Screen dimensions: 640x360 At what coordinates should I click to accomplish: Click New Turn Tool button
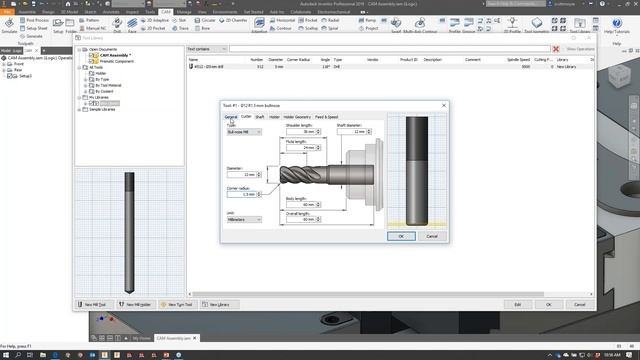[177, 304]
